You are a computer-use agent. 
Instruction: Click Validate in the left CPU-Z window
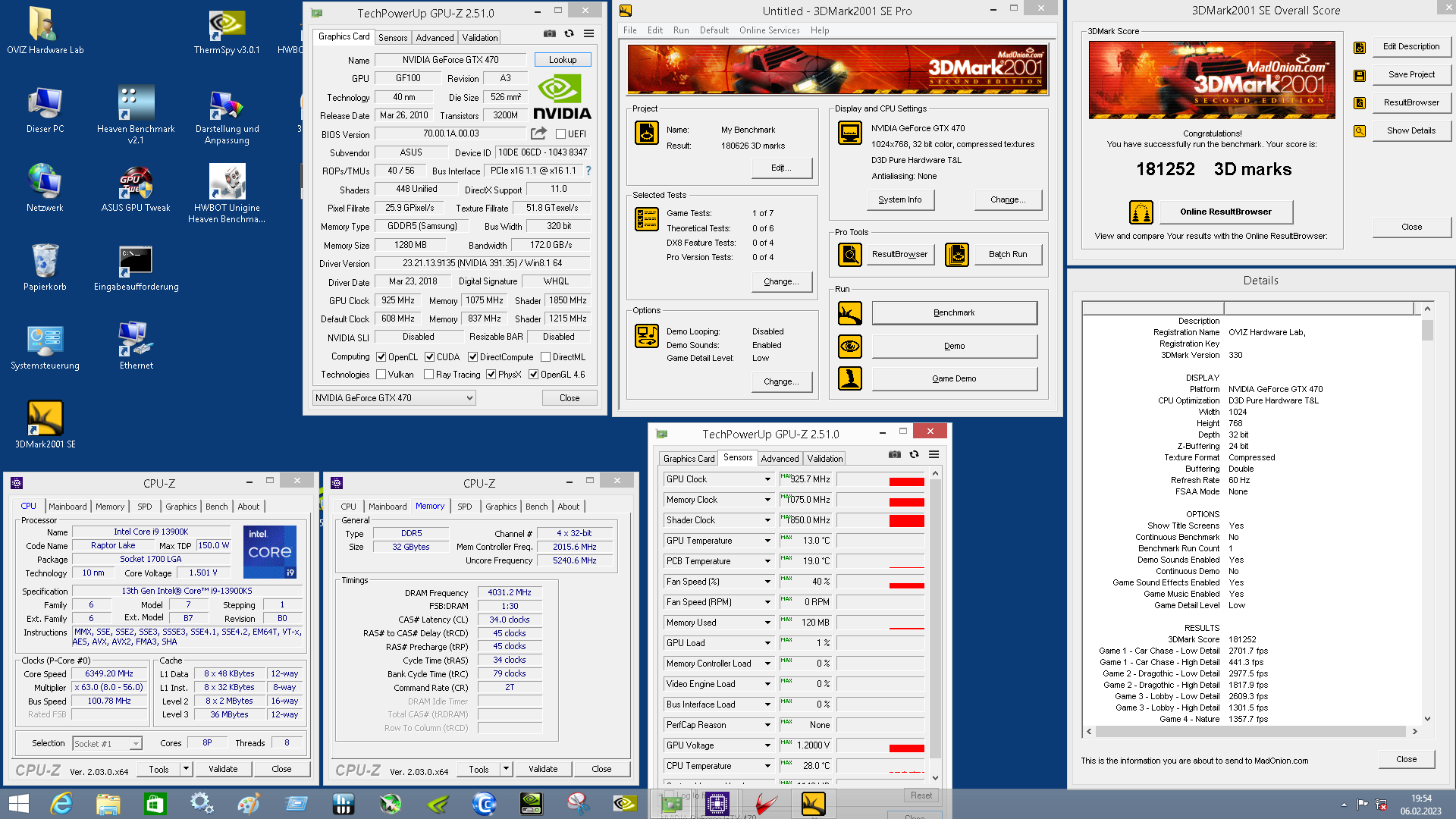click(x=223, y=769)
